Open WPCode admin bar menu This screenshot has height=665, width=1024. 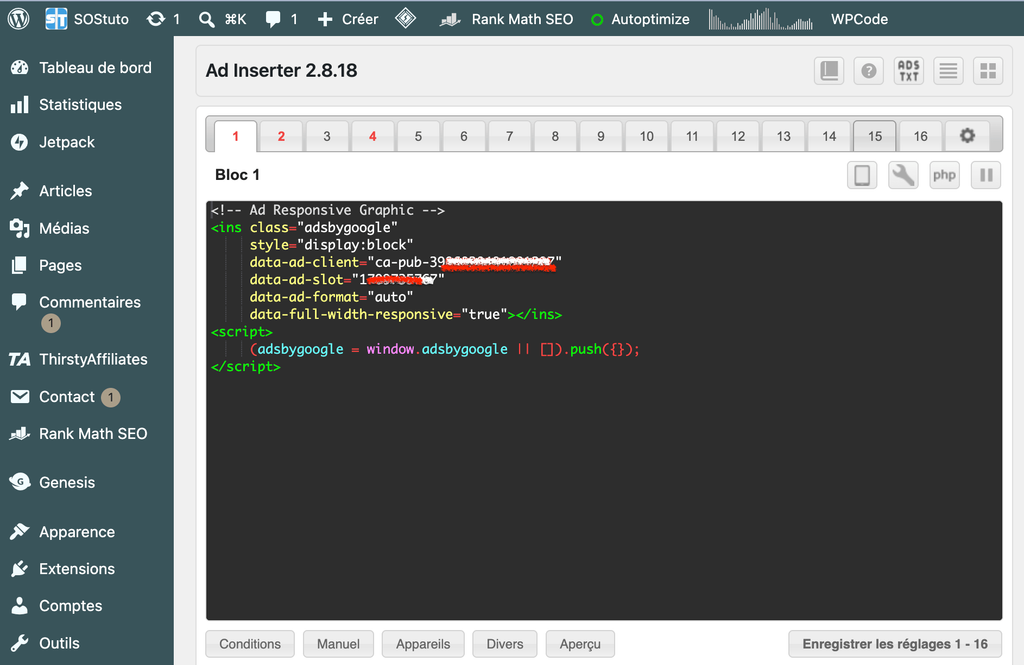[859, 19]
